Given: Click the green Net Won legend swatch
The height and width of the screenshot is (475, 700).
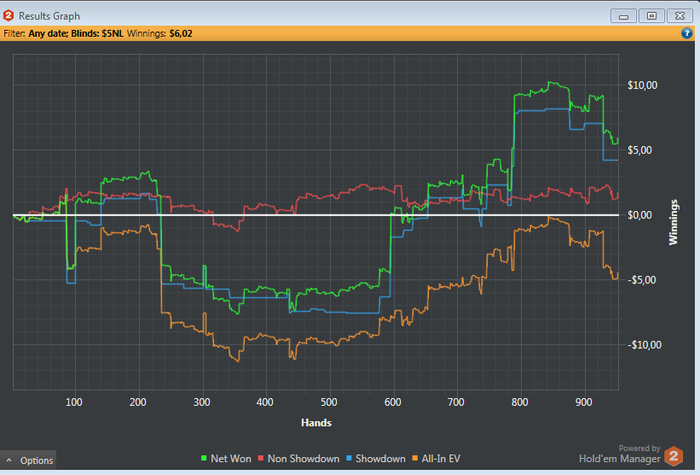Looking at the screenshot, I should pos(204,458).
